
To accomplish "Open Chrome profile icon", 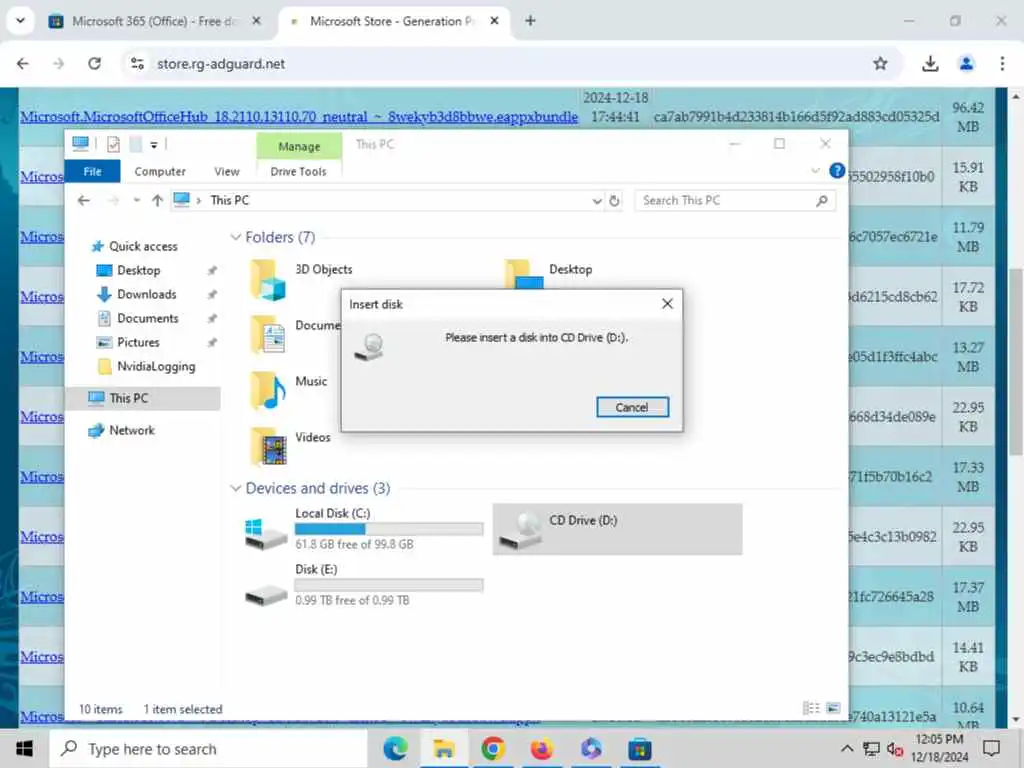I will [967, 63].
